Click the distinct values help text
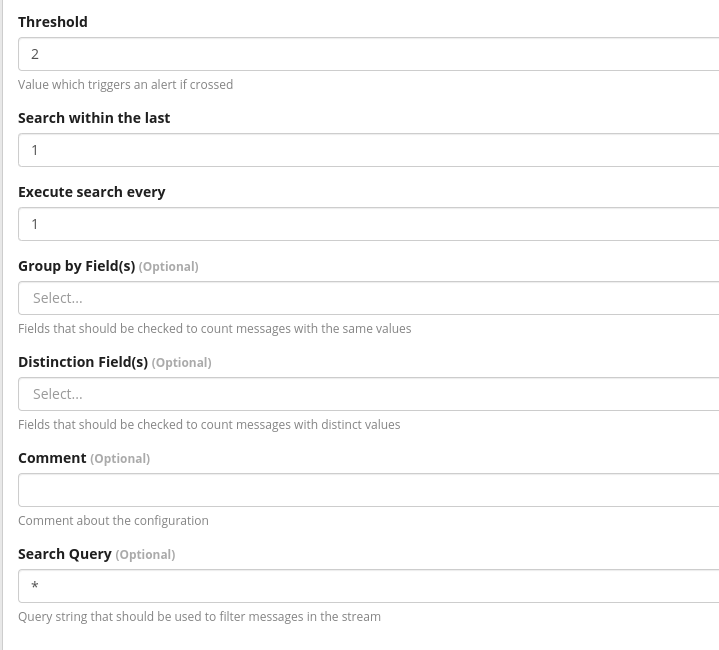The image size is (719, 650). tap(209, 425)
